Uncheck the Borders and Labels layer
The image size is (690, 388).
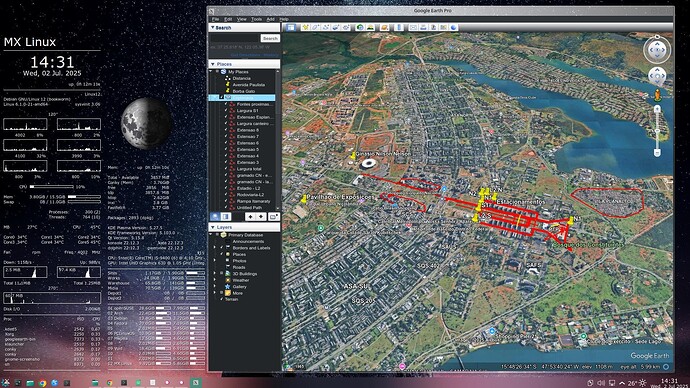point(221,248)
